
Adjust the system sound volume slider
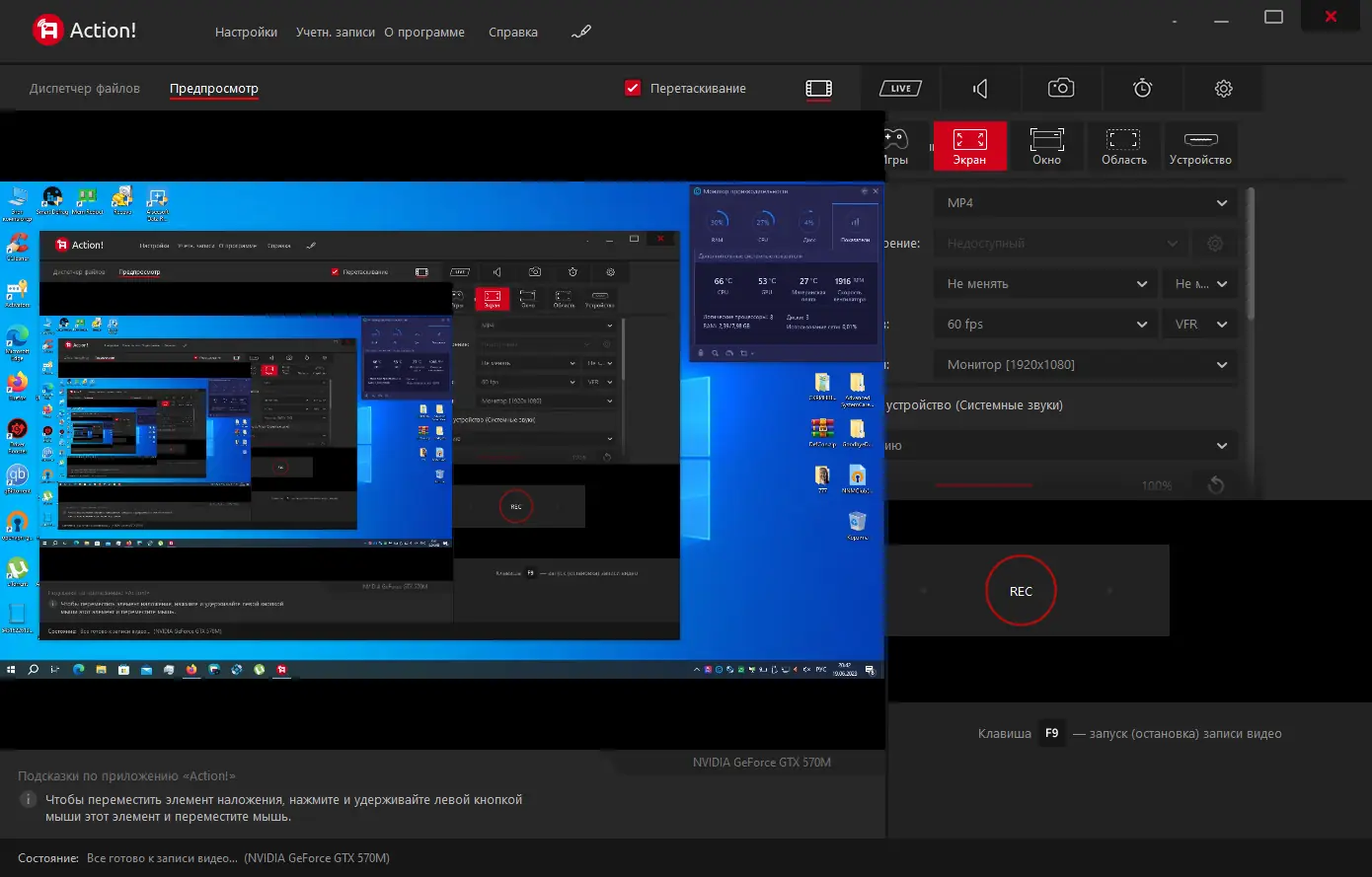tap(983, 485)
